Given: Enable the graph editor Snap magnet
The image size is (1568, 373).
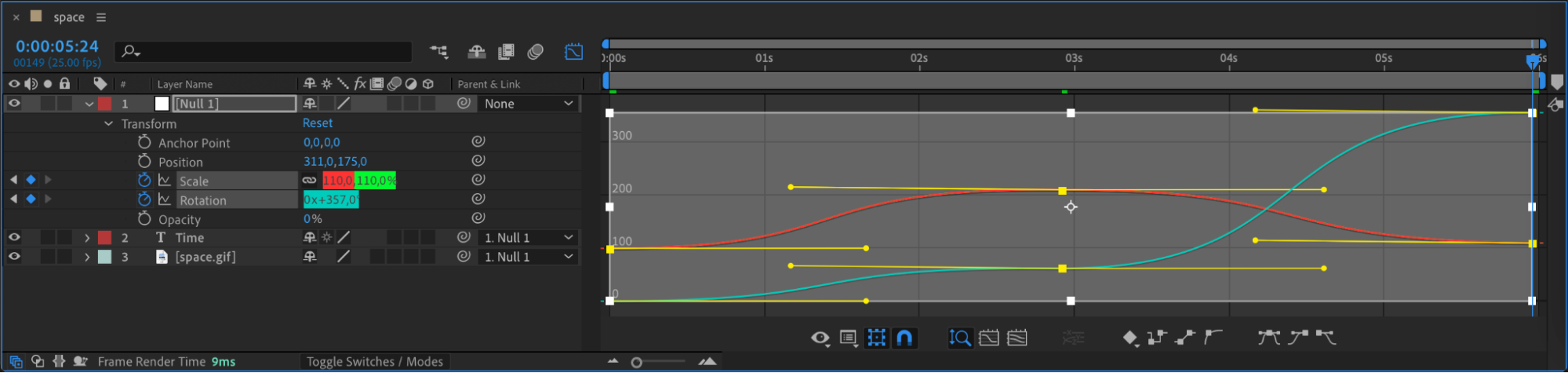Looking at the screenshot, I should coord(904,338).
